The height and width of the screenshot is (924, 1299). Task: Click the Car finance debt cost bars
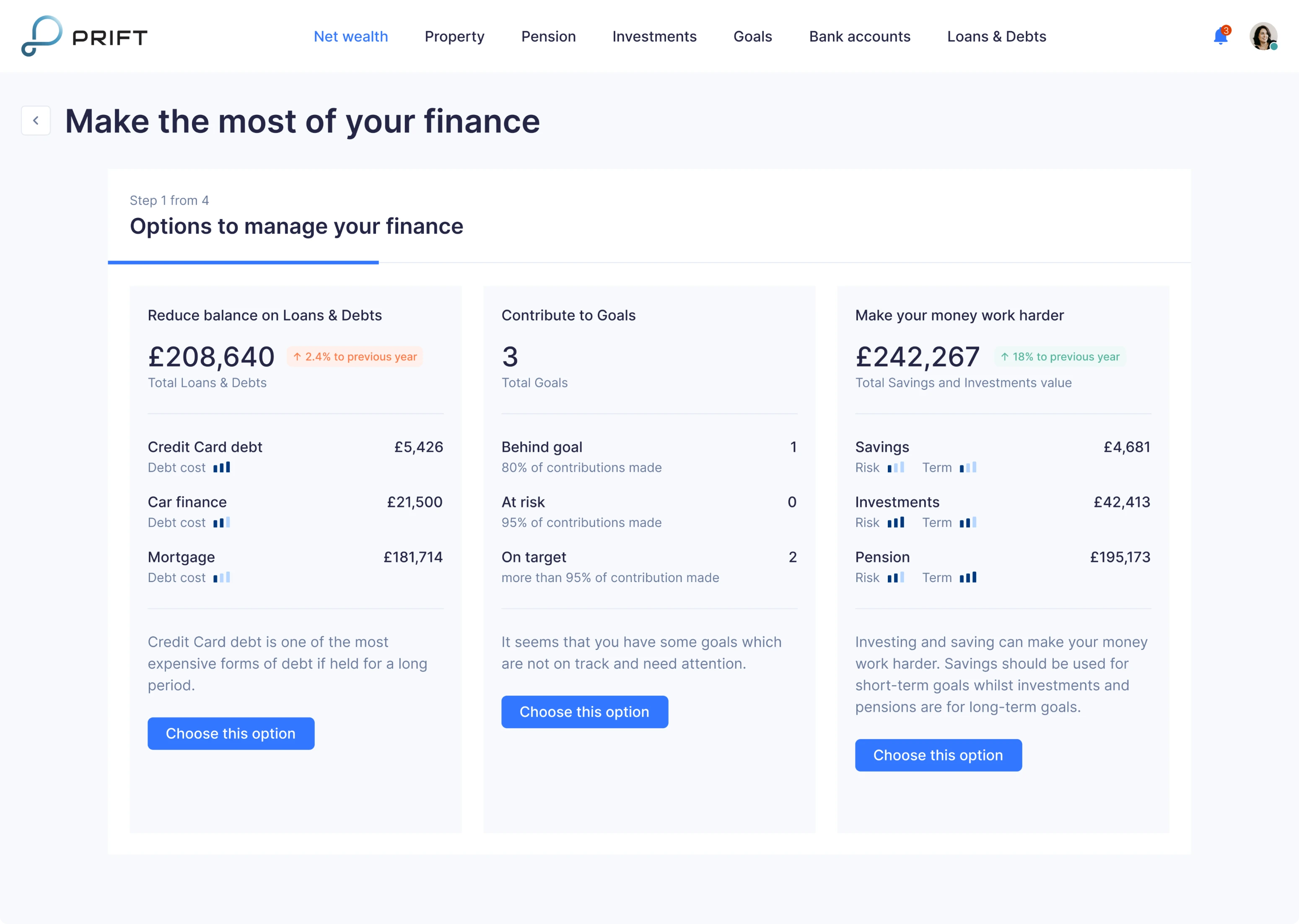click(223, 522)
